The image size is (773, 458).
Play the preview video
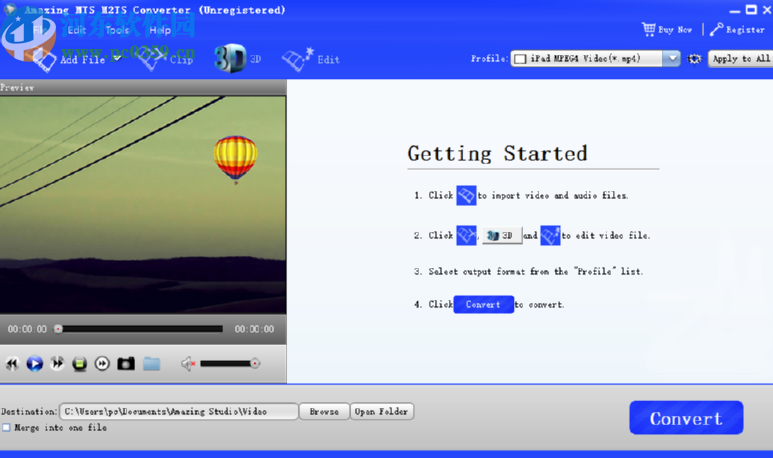(x=35, y=364)
